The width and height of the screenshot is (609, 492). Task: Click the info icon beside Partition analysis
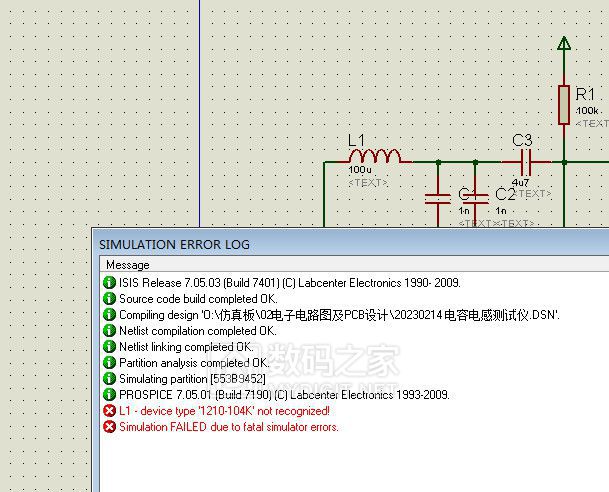click(x=110, y=363)
